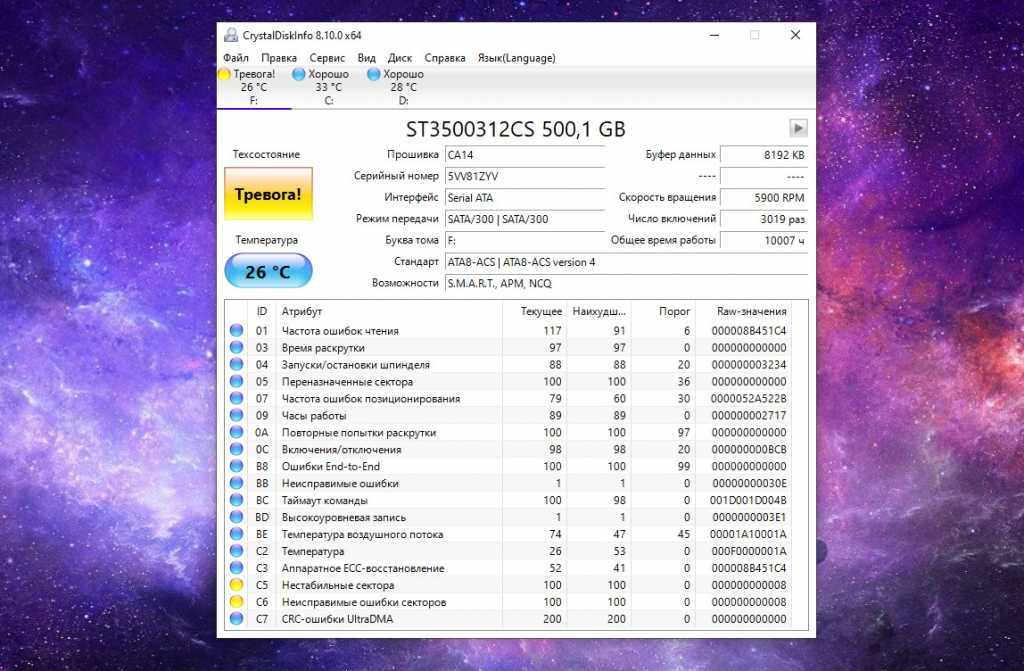Click the next disk arrow button
This screenshot has height=671, width=1024.
pyautogui.click(x=798, y=128)
